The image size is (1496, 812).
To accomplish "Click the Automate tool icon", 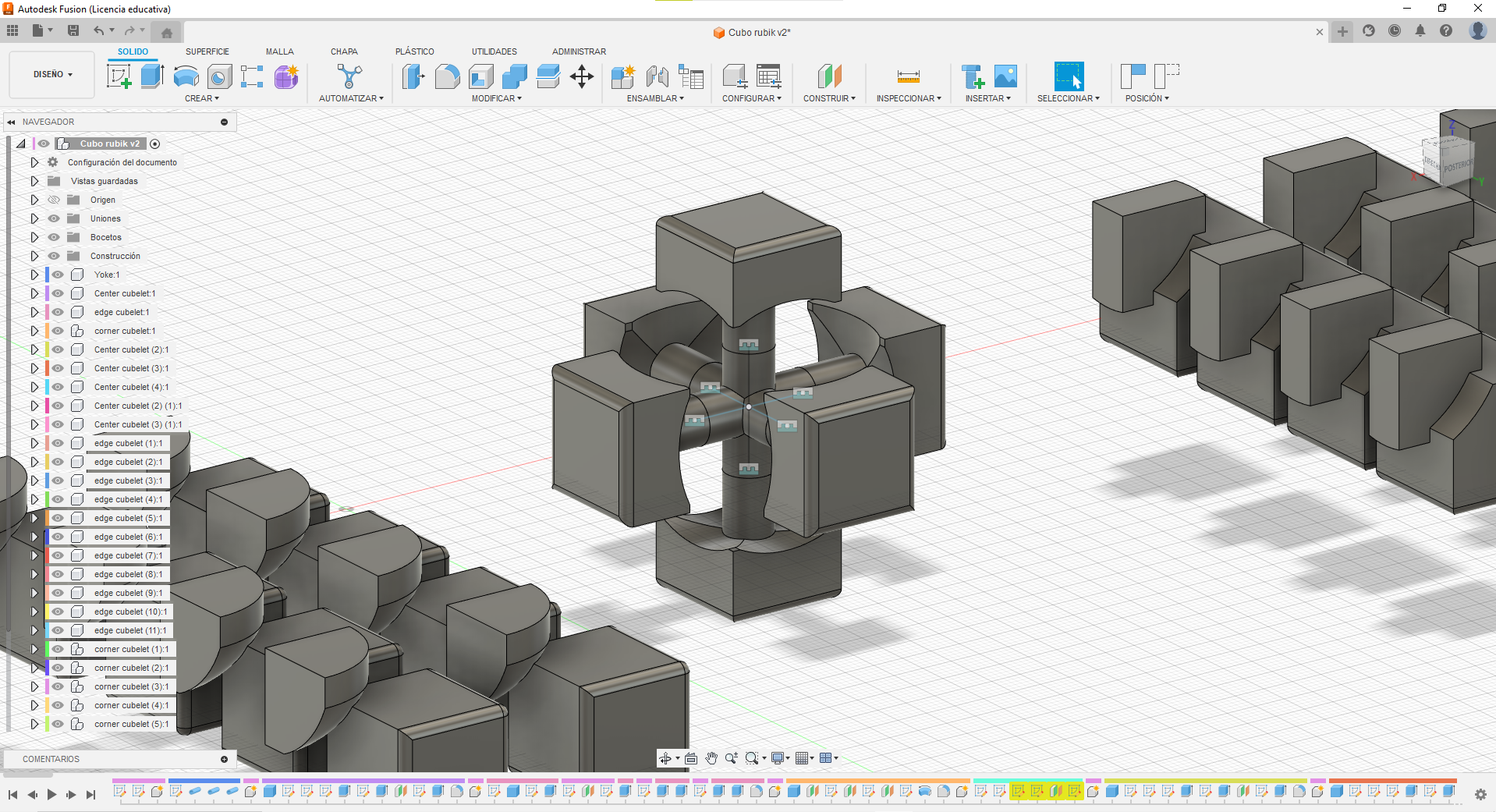I will pyautogui.click(x=349, y=76).
